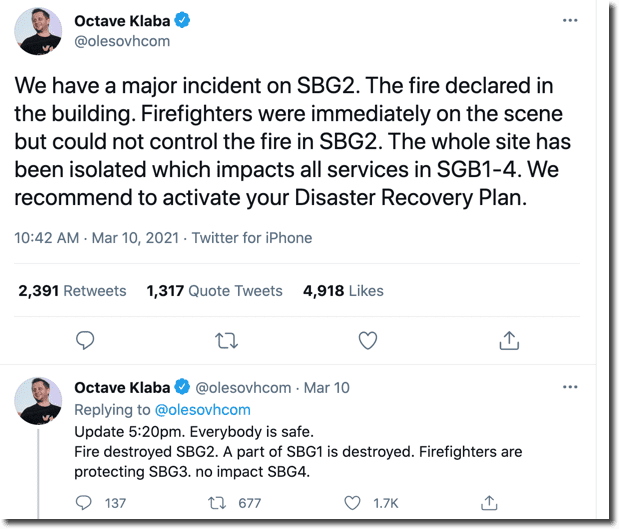Open Octave Klaba's top profile picture
The height and width of the screenshot is (529, 619).
[x=39, y=30]
